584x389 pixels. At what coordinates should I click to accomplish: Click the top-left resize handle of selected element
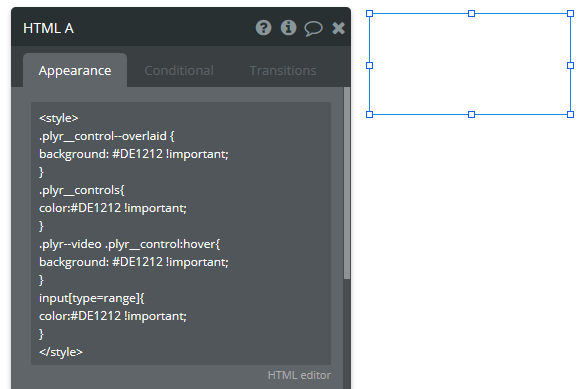(x=369, y=14)
